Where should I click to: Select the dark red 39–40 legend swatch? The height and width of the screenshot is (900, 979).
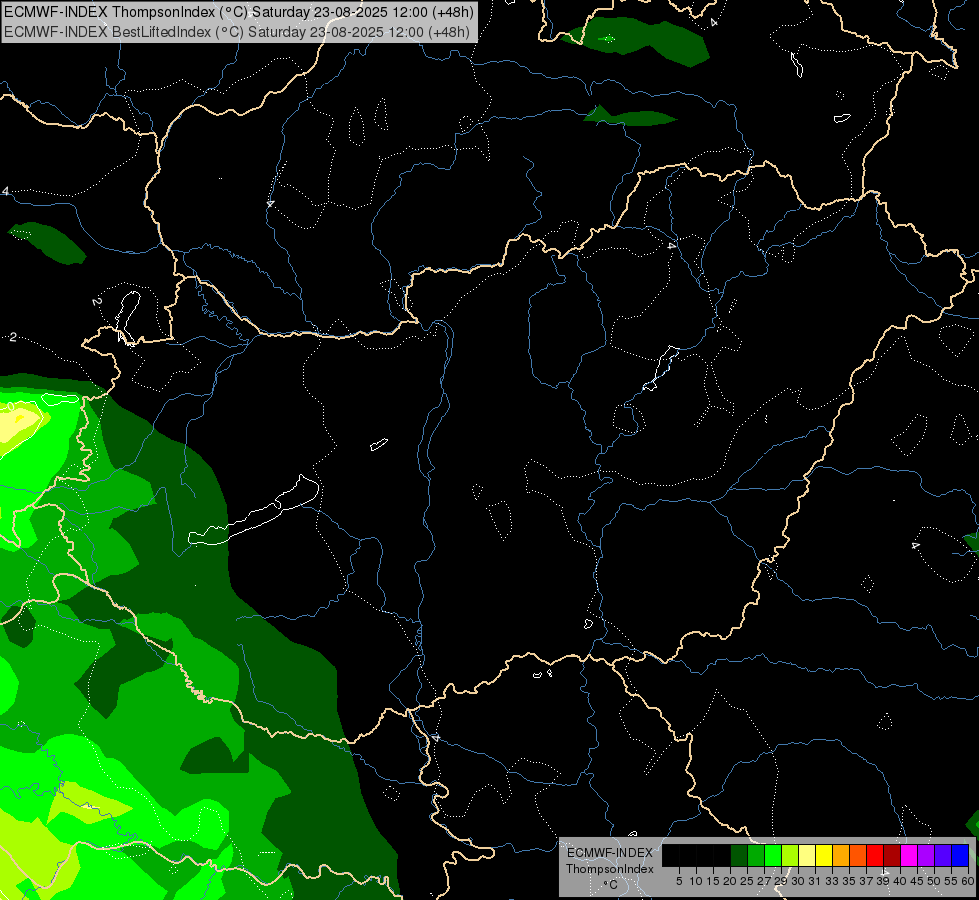pos(892,855)
